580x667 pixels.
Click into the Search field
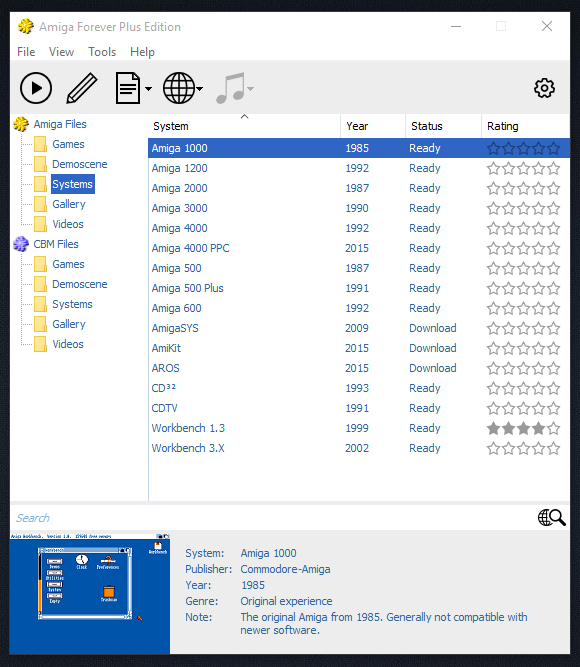272,518
